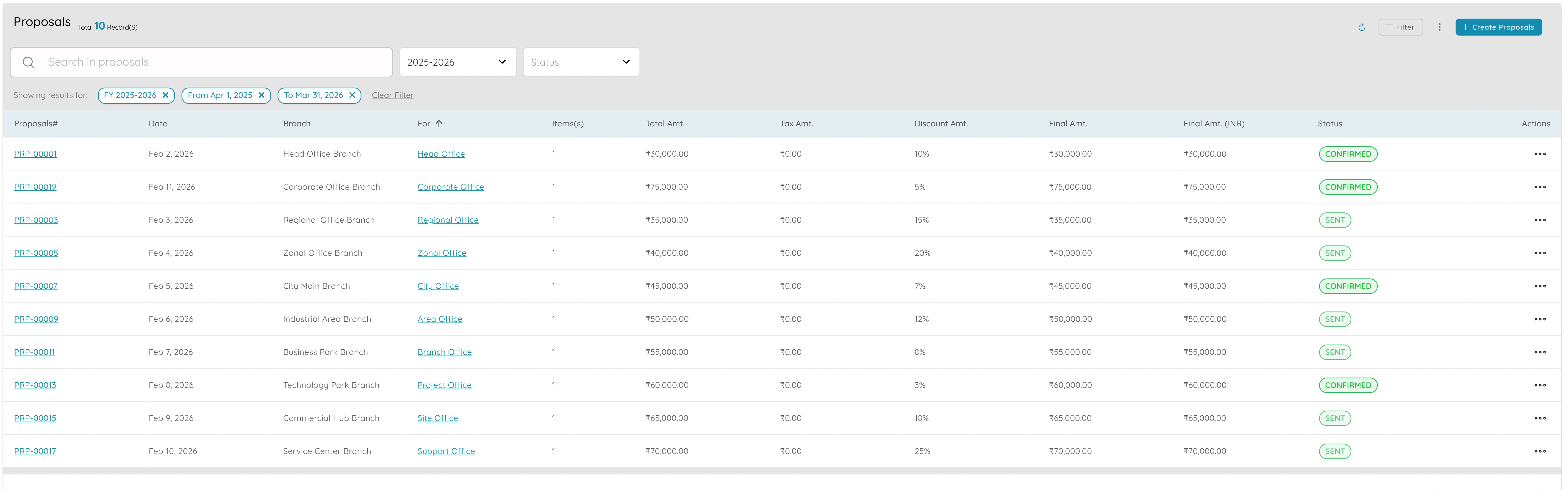The height and width of the screenshot is (490, 1568).
Task: Open the vertical three-dot options menu
Action: 1440,27
